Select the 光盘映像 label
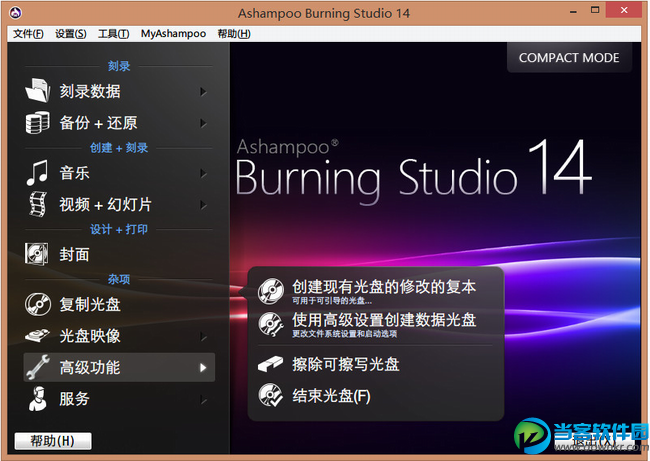Screen dimensions: 650x461 click(90, 336)
